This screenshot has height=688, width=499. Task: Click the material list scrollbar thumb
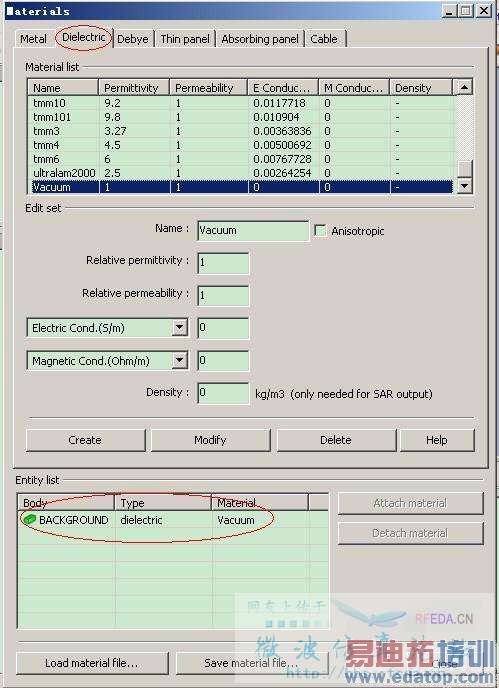(464, 168)
